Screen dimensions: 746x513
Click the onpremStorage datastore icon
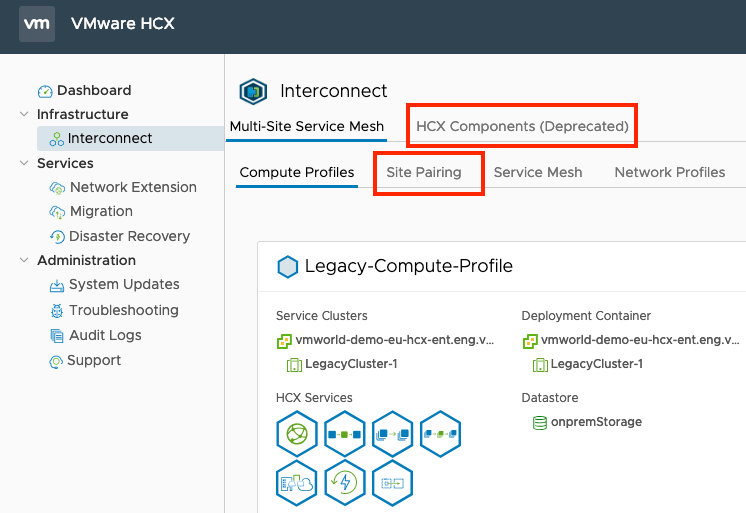pyautogui.click(x=539, y=422)
